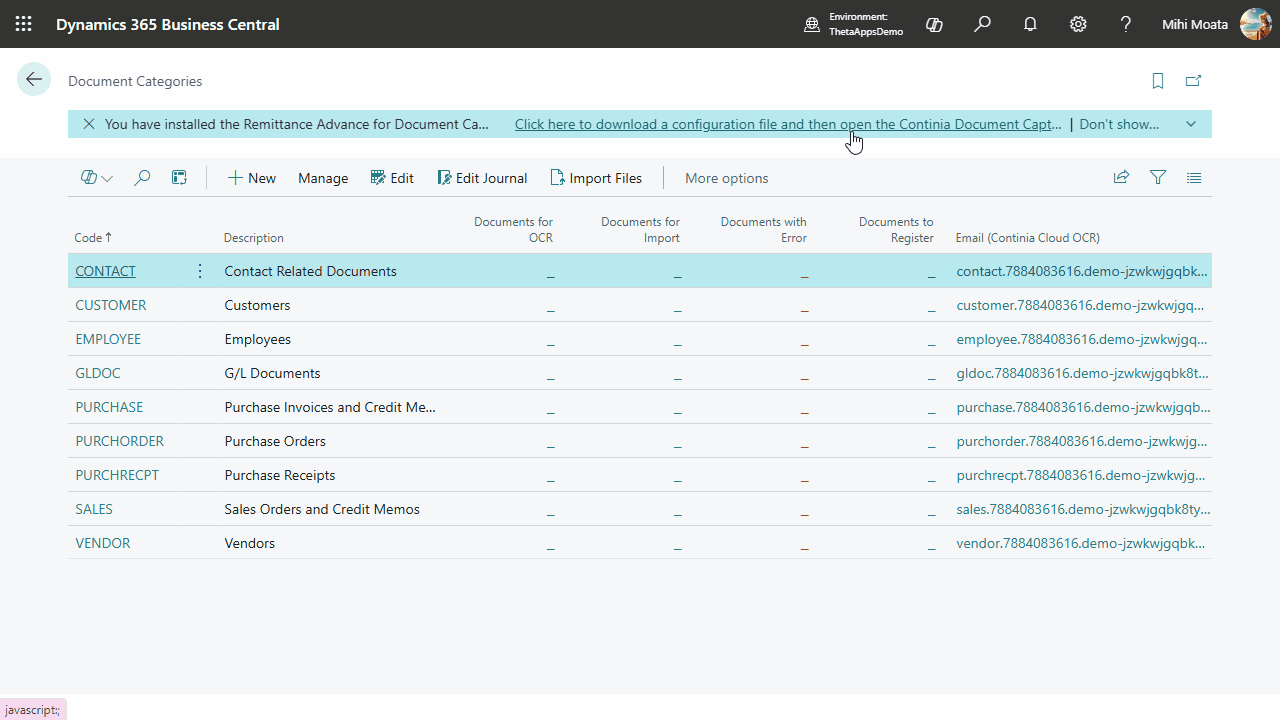This screenshot has height=720, width=1280.
Task: Toggle the filter pane
Action: tap(1158, 178)
